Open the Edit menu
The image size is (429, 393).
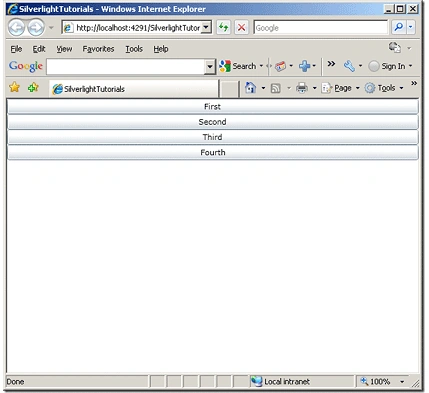(x=39, y=49)
